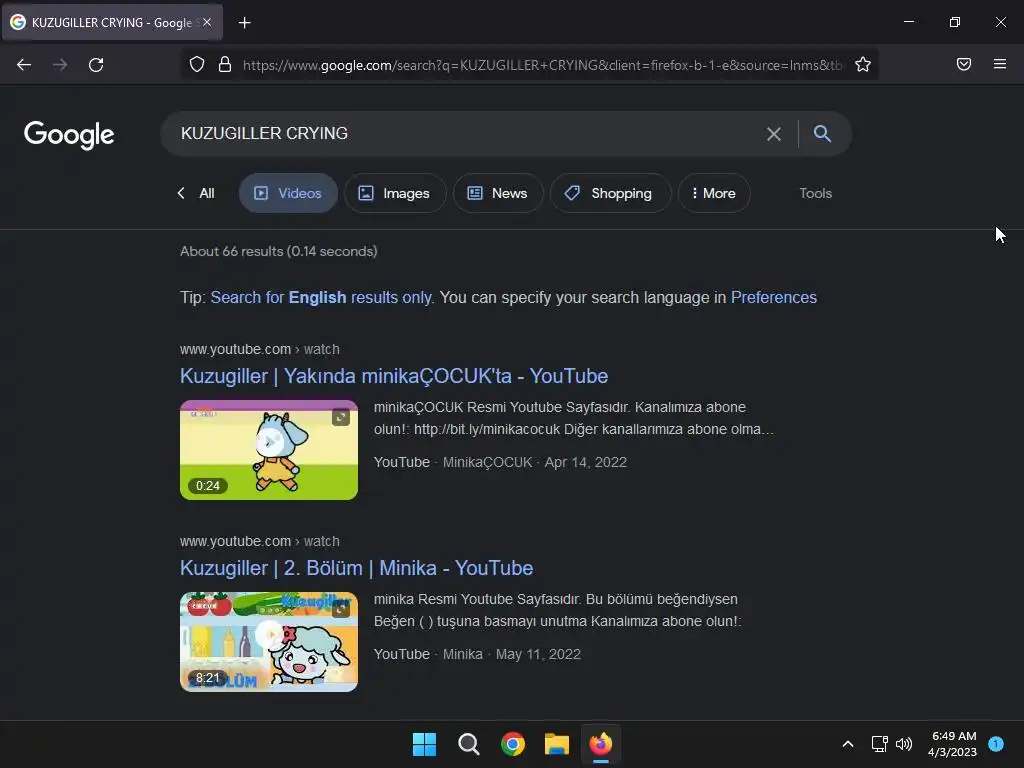Open the search Tools options

coord(815,193)
